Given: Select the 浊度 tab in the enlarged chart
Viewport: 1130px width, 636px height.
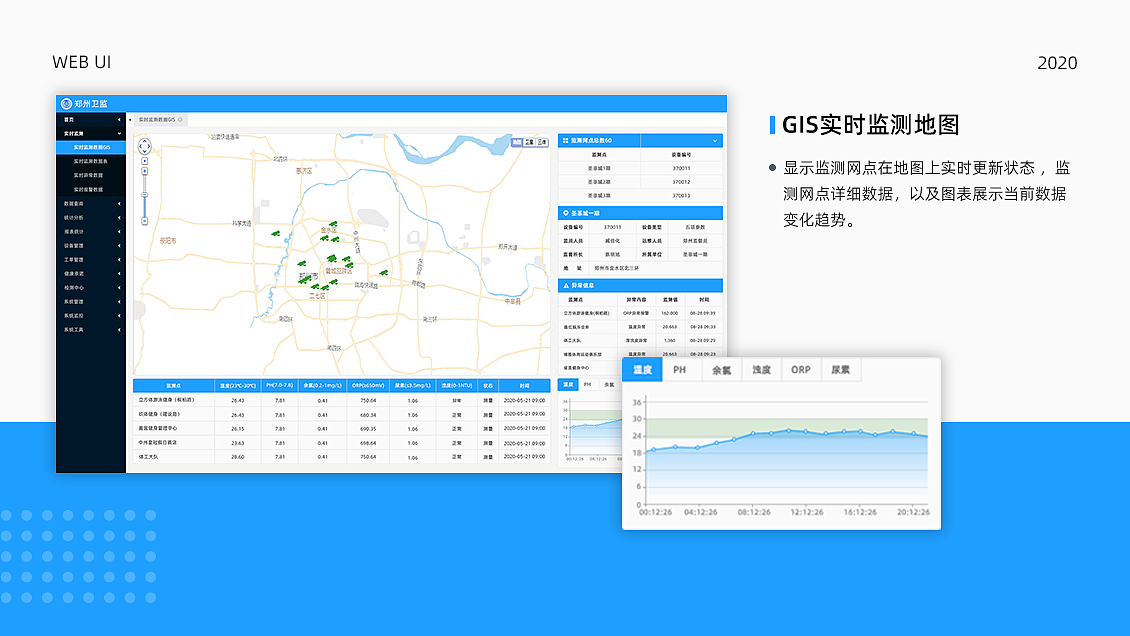Looking at the screenshot, I should point(762,370).
